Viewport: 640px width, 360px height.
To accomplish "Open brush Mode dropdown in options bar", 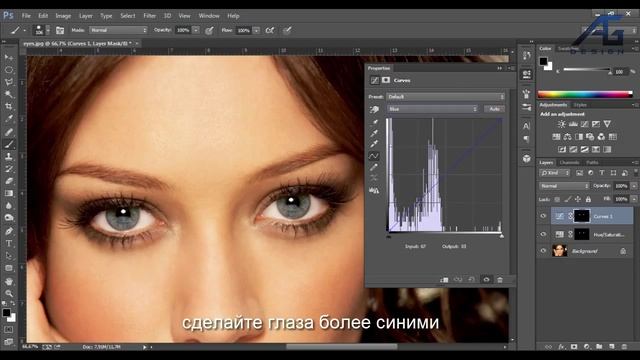I will point(118,30).
